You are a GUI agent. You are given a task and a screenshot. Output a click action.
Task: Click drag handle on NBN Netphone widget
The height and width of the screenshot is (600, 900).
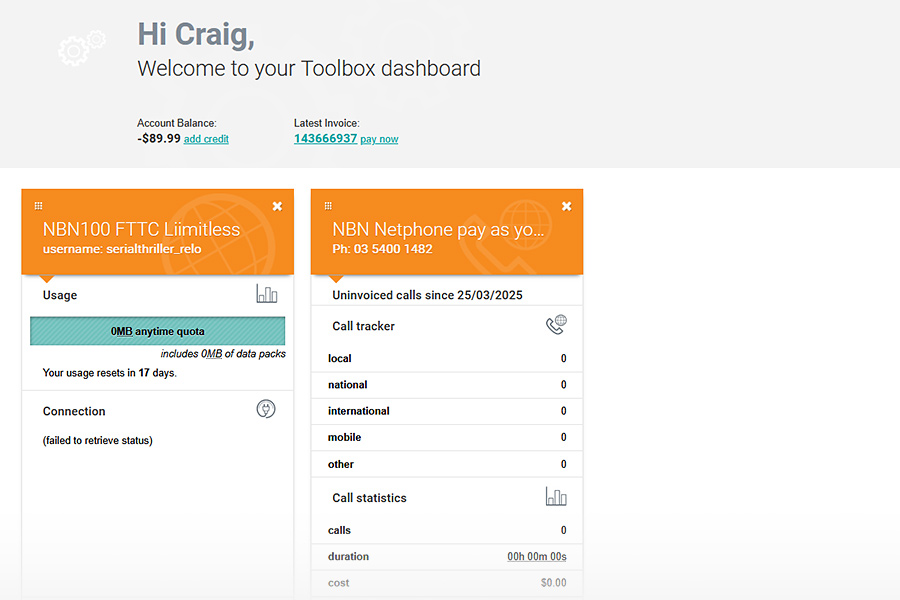coord(328,206)
